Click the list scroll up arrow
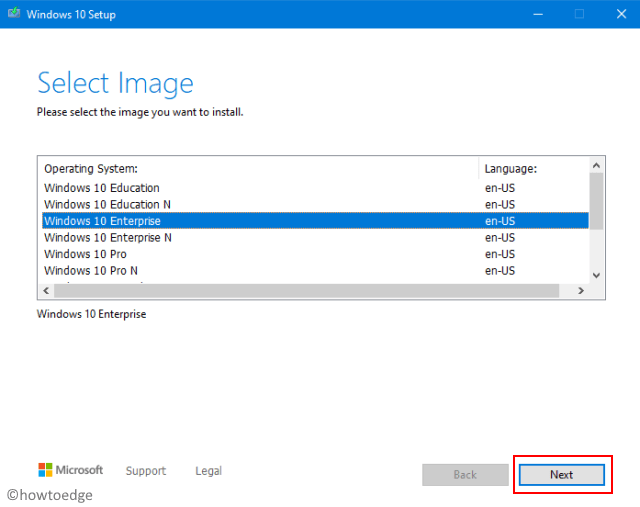The height and width of the screenshot is (507, 640). tap(596, 165)
